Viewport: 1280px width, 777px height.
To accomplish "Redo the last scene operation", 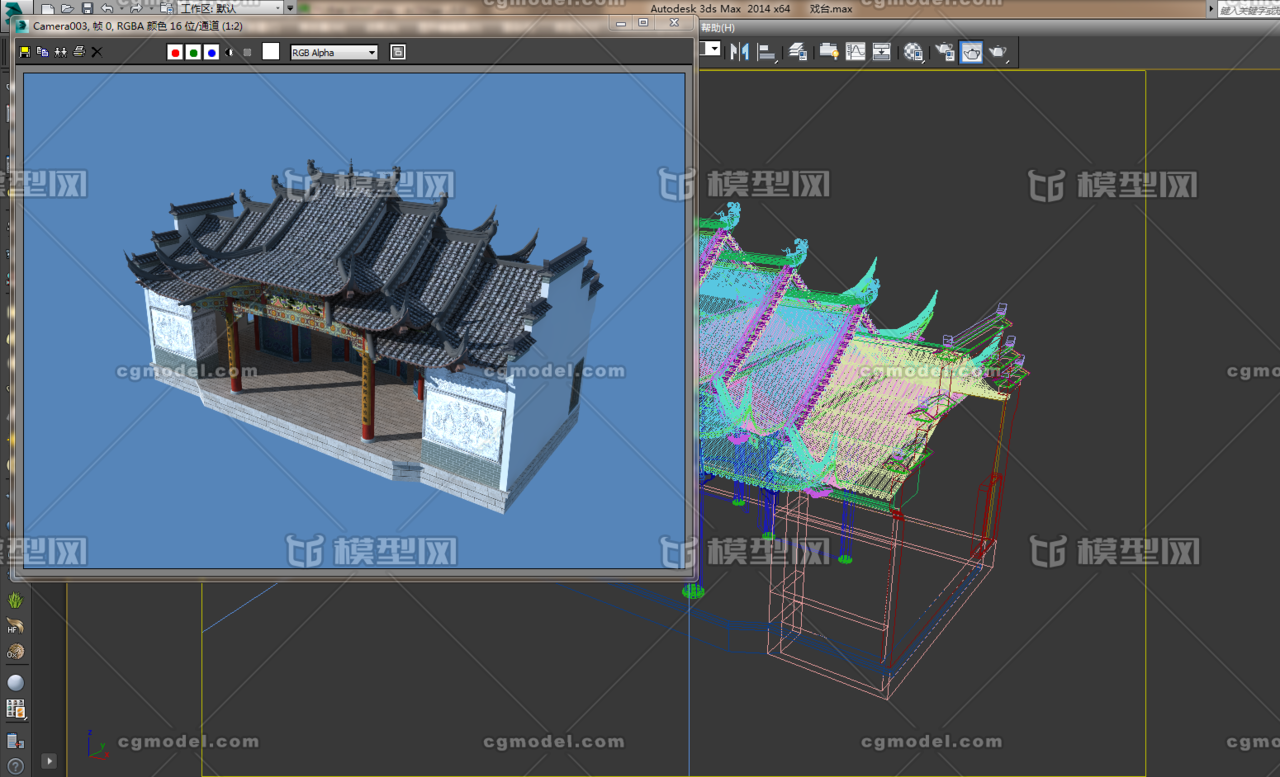I will (x=135, y=9).
